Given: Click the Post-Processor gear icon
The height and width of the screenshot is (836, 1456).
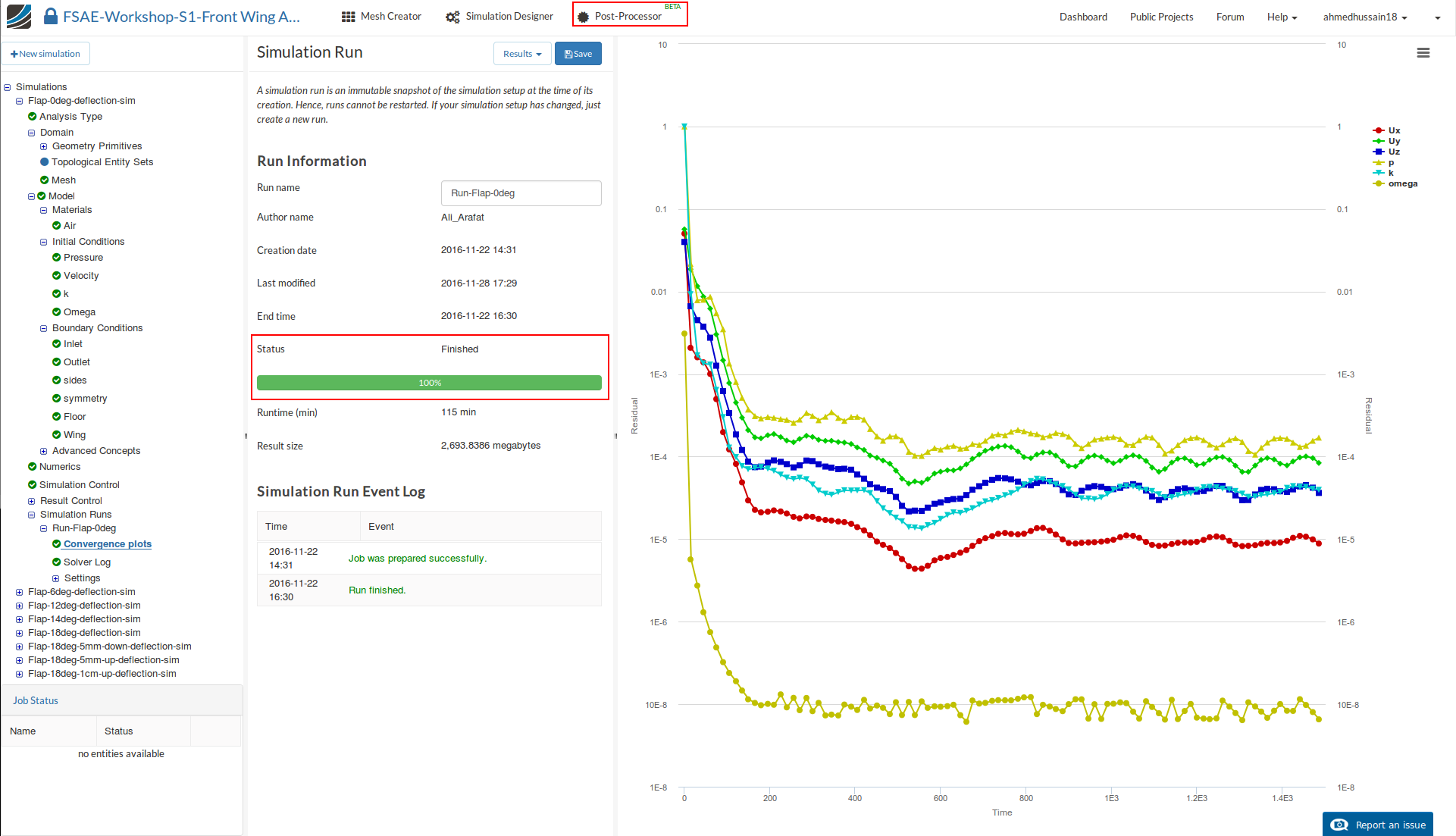Looking at the screenshot, I should (x=583, y=17).
